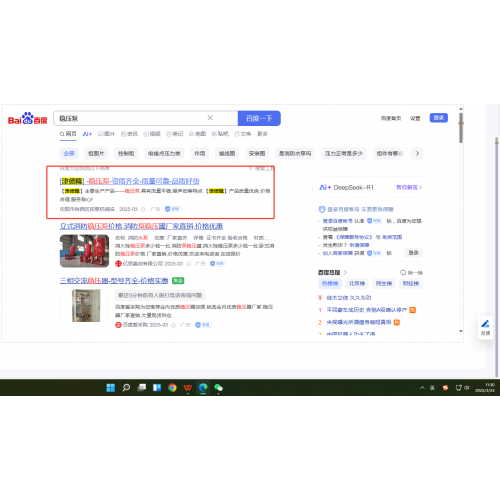
Task: Open electrical cabinet thumbnail image
Action: pyautogui.click(x=84, y=305)
